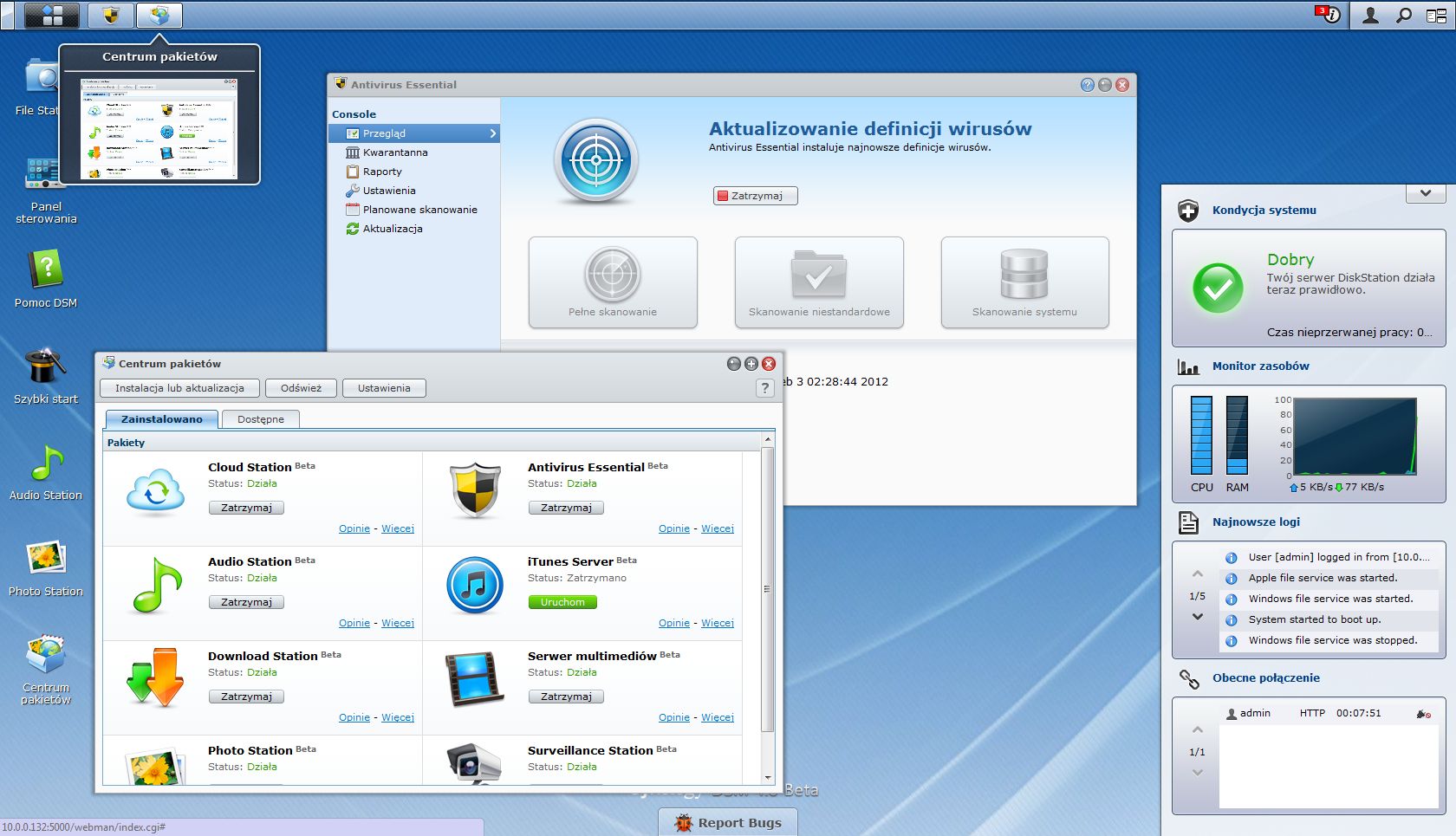Screen dimensions: 1456x836
Task: Click the RAM usage bar
Action: 1237,435
